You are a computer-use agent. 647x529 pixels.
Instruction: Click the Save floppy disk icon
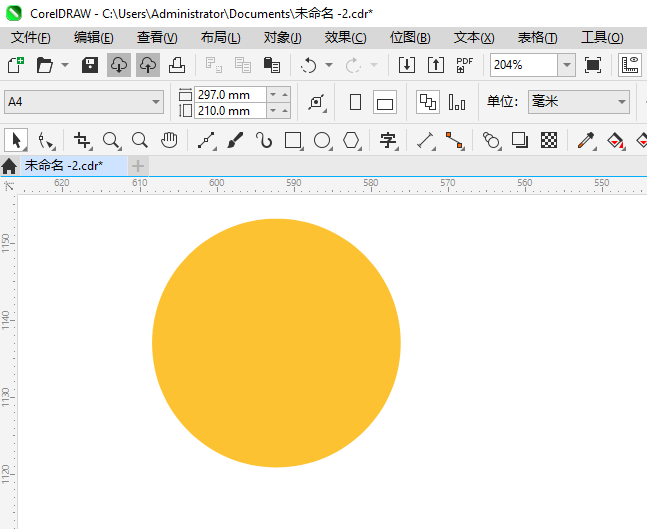tap(89, 65)
